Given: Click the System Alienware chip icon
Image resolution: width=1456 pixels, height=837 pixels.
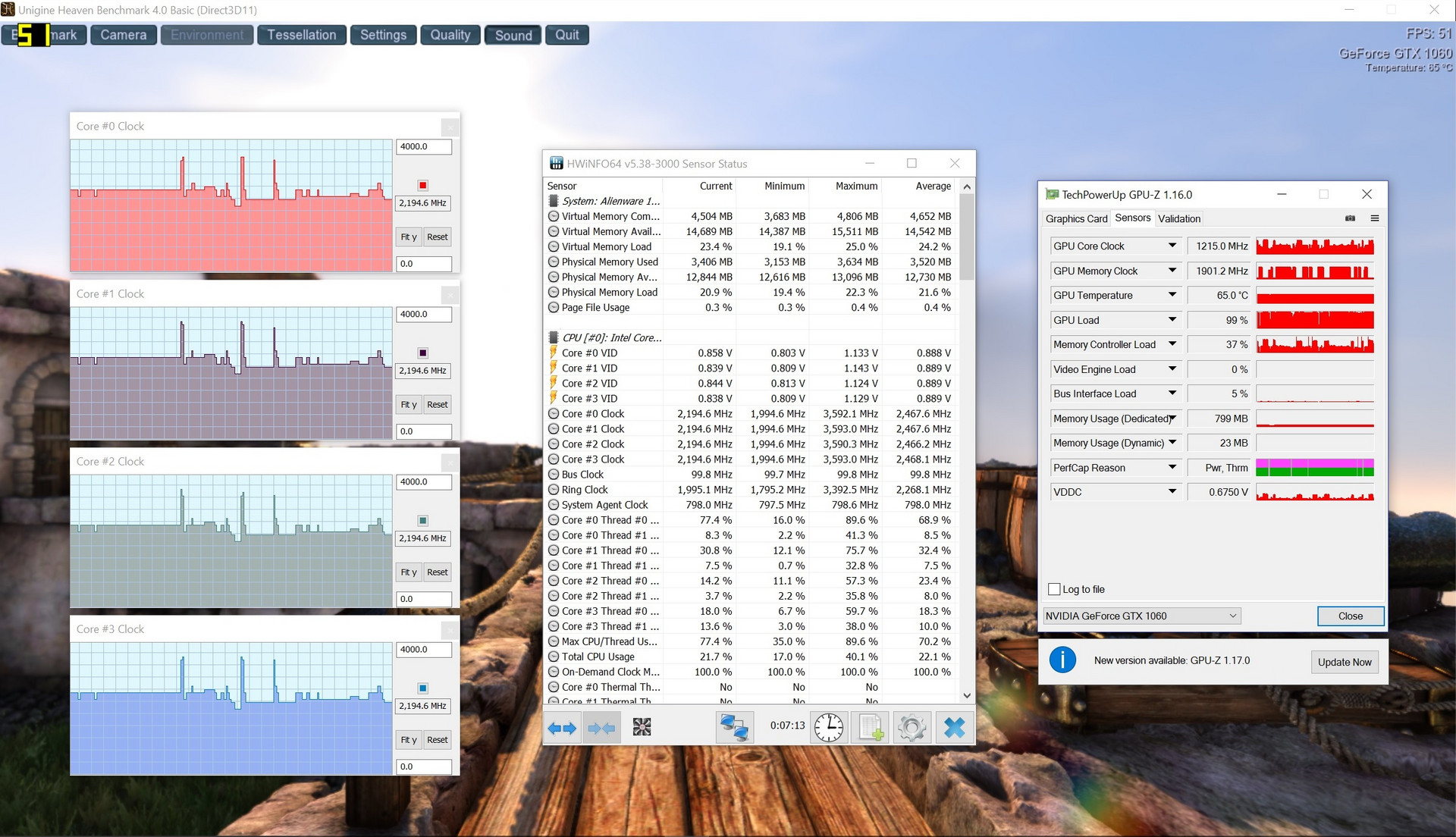Looking at the screenshot, I should coord(554,201).
